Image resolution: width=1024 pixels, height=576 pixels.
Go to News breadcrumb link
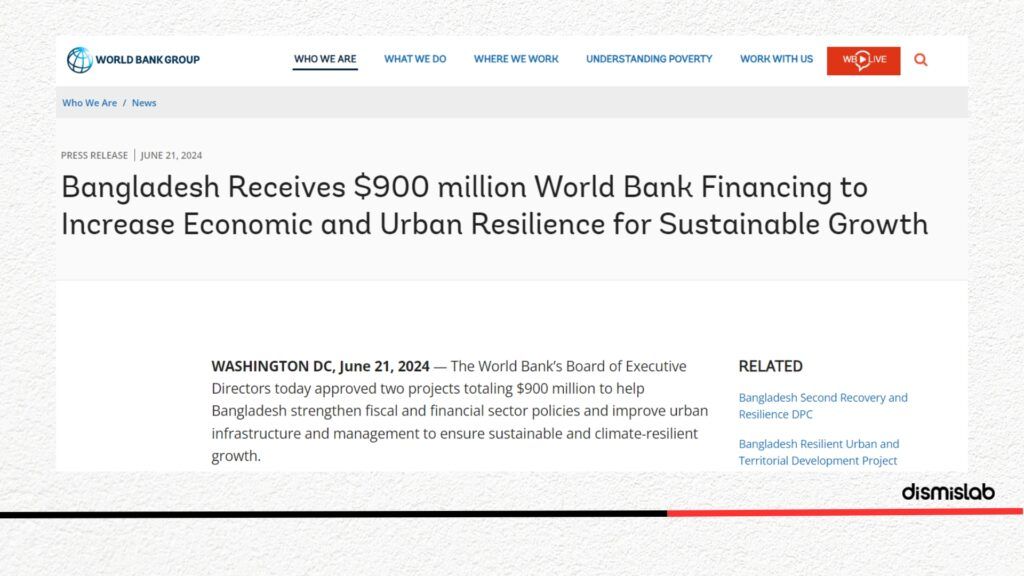(144, 103)
